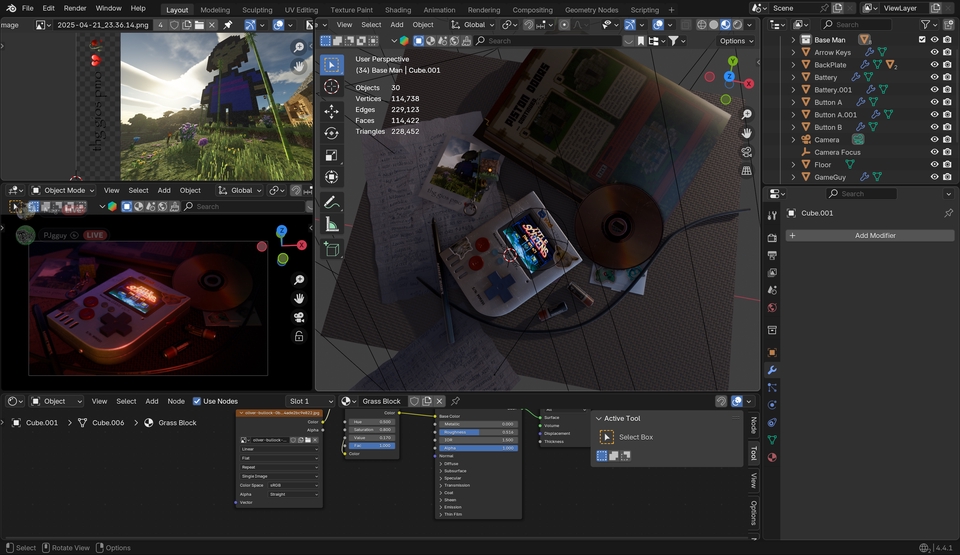The width and height of the screenshot is (960, 555).
Task: Activate the Rotate tool
Action: coord(332,133)
